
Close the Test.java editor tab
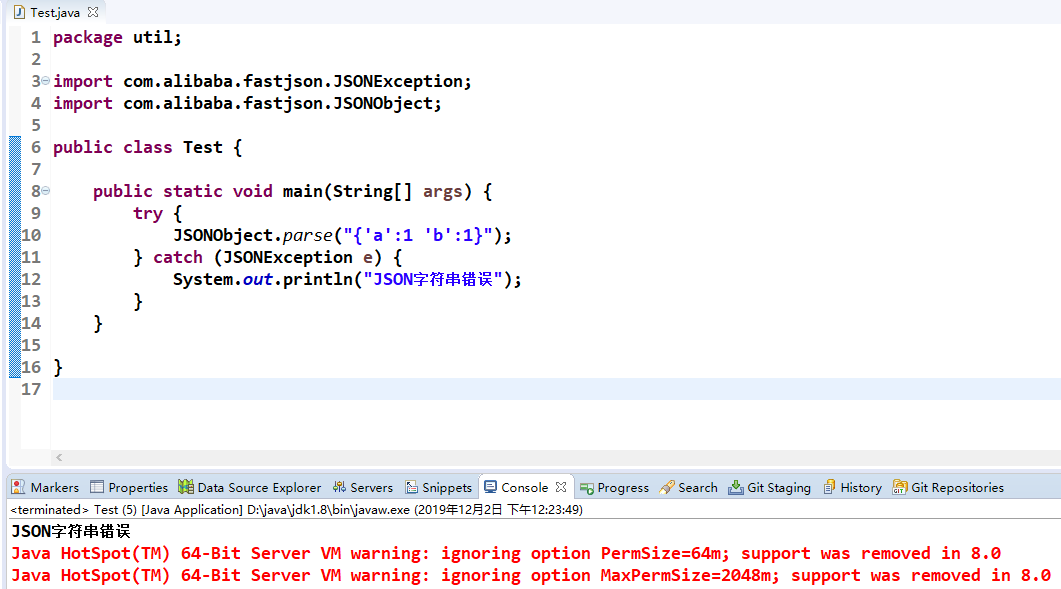91,12
